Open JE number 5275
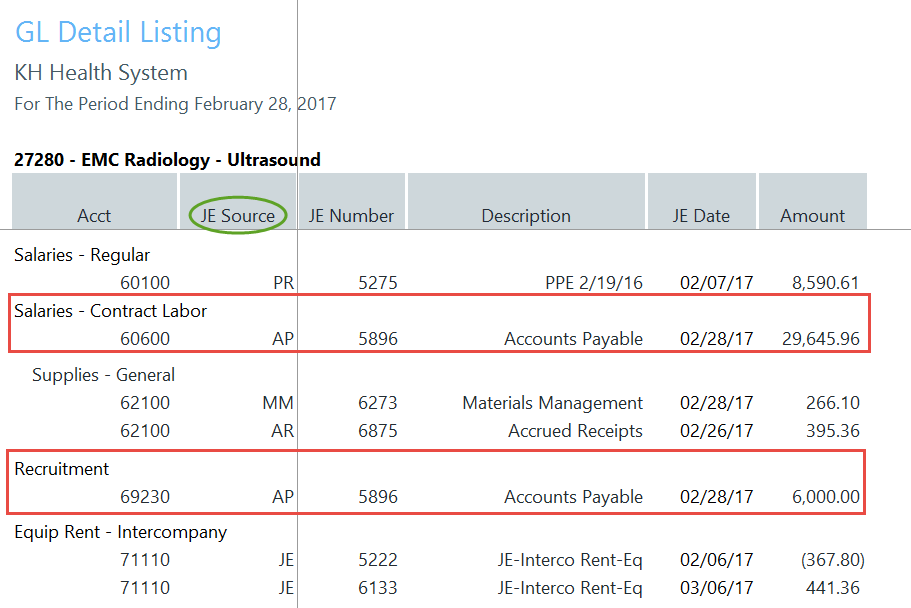911x608 pixels. coord(378,283)
